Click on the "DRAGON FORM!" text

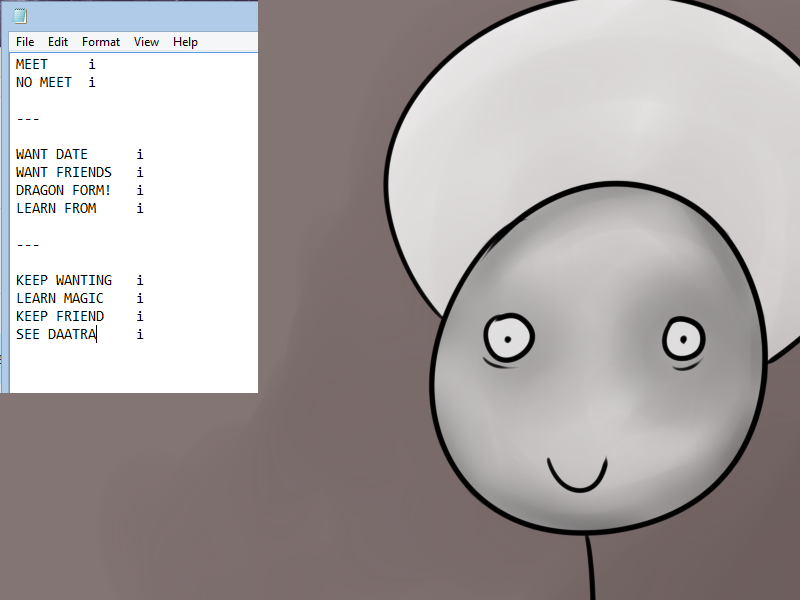point(64,190)
